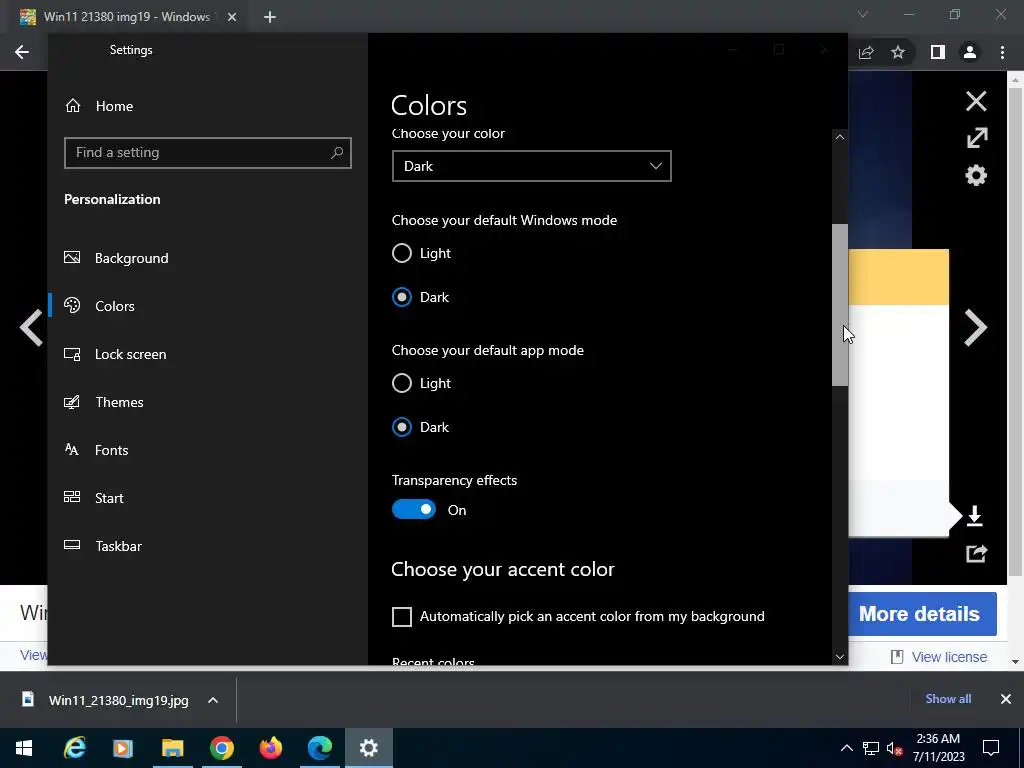
Task: Go to Settings Home
Action: (99, 106)
